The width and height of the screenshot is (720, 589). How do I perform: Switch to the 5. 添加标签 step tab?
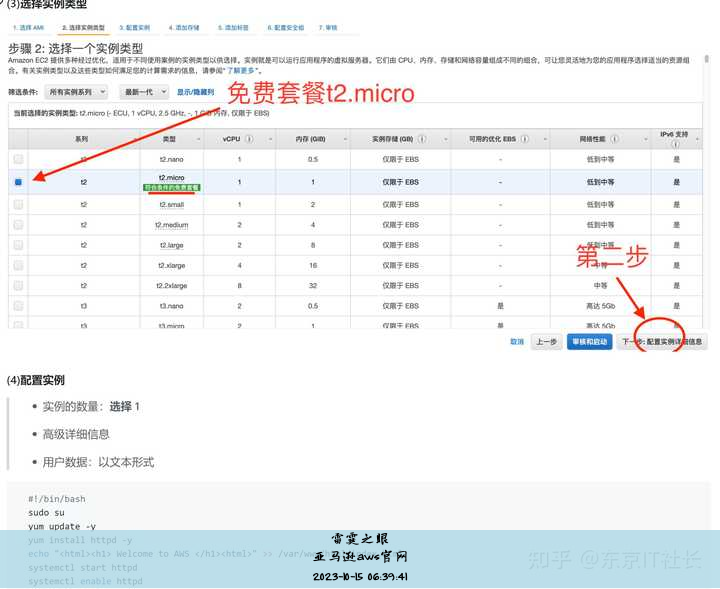(233, 28)
